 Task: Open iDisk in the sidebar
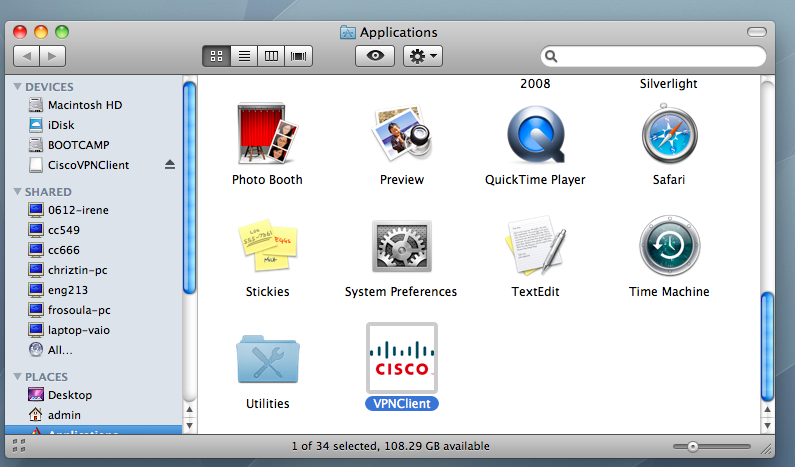[x=52, y=125]
